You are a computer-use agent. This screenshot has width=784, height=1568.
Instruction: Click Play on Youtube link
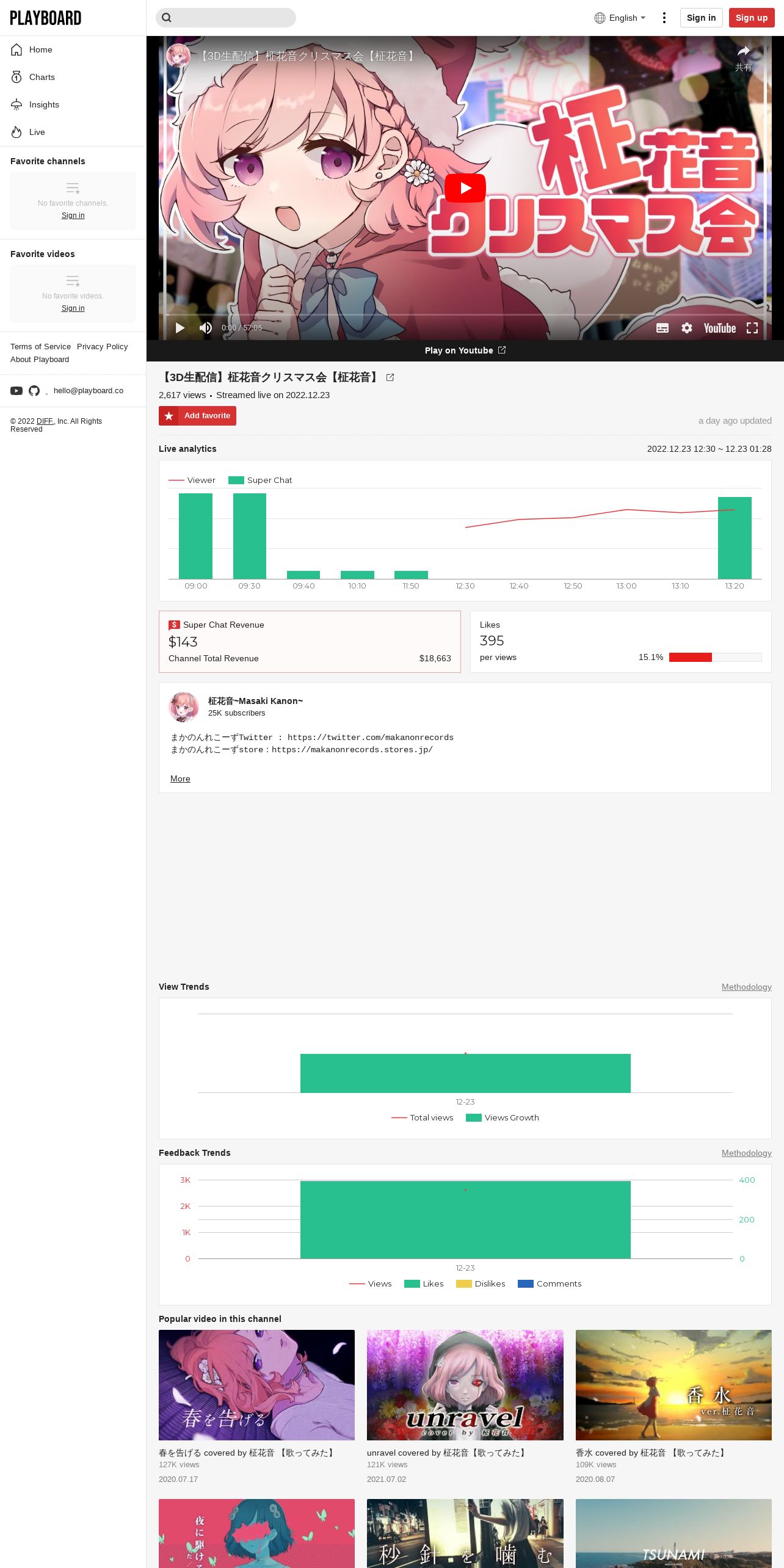coord(465,350)
